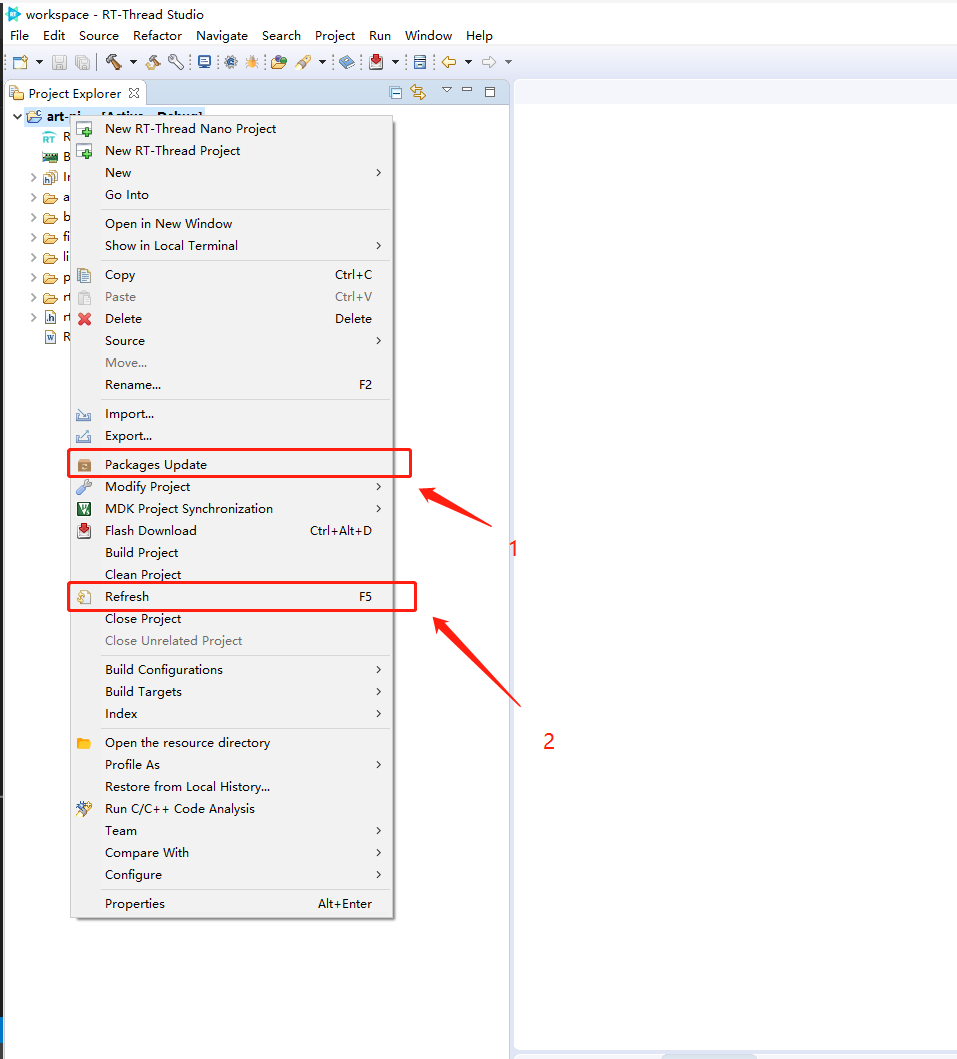
Task: Choose Import... from context menu
Action: (232, 414)
